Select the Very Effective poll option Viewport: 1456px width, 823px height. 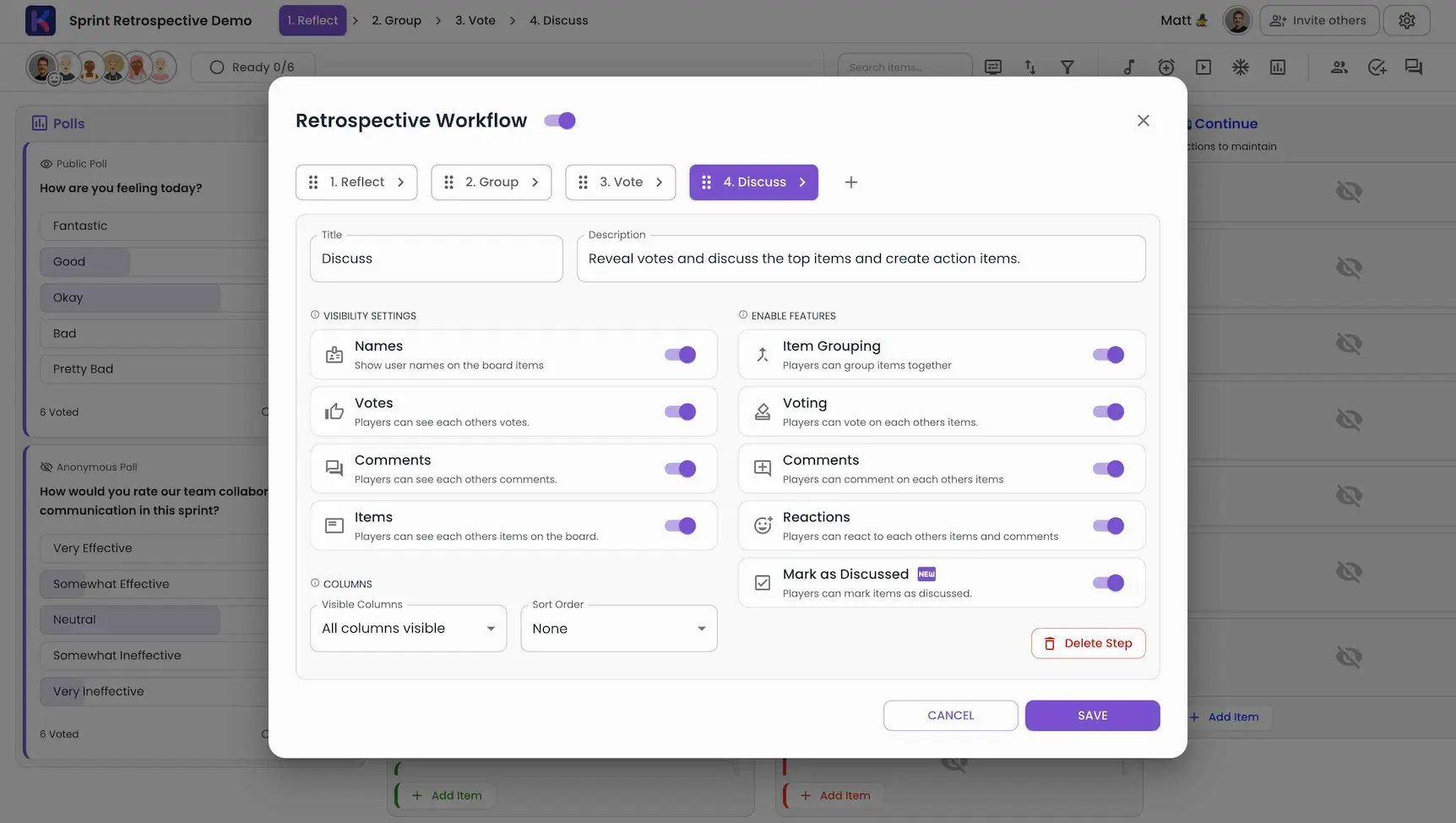coord(155,548)
